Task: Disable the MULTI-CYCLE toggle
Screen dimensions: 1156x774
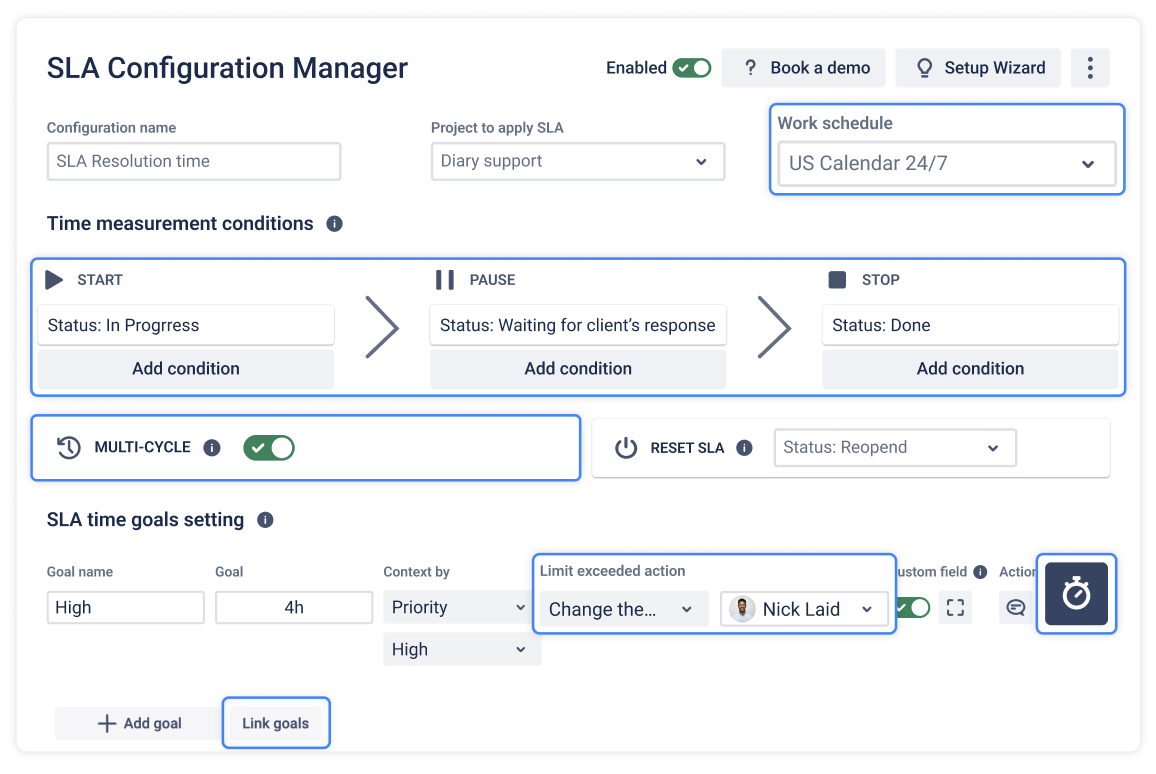Action: click(x=269, y=447)
